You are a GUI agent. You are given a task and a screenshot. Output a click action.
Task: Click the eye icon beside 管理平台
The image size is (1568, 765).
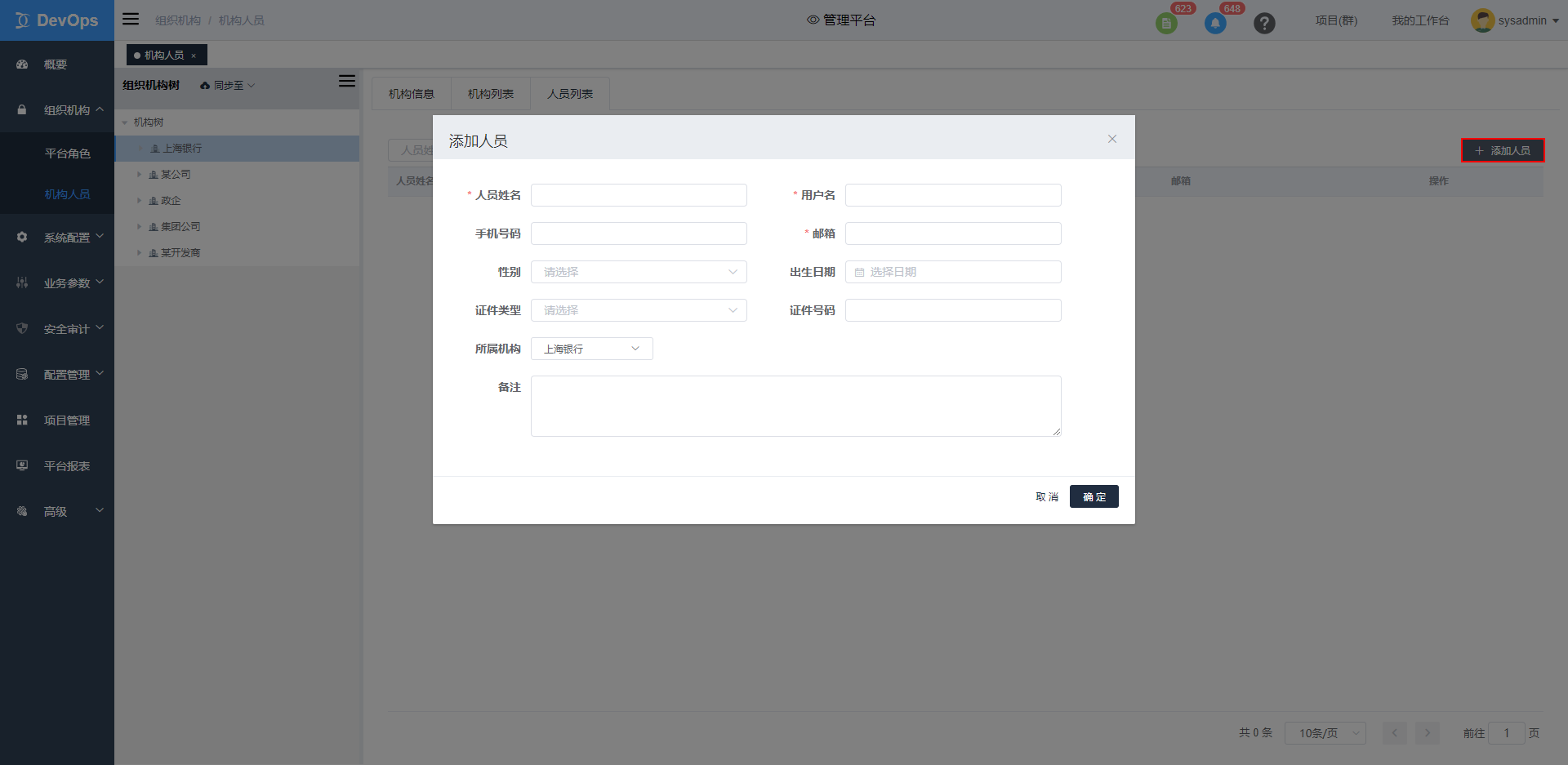point(813,20)
